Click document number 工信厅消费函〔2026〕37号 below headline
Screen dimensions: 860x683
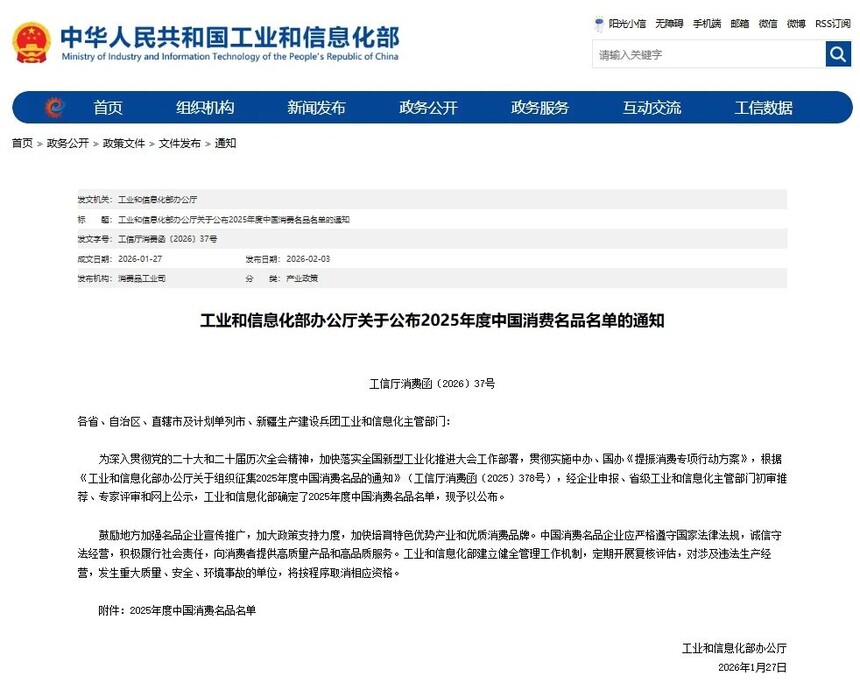point(432,383)
